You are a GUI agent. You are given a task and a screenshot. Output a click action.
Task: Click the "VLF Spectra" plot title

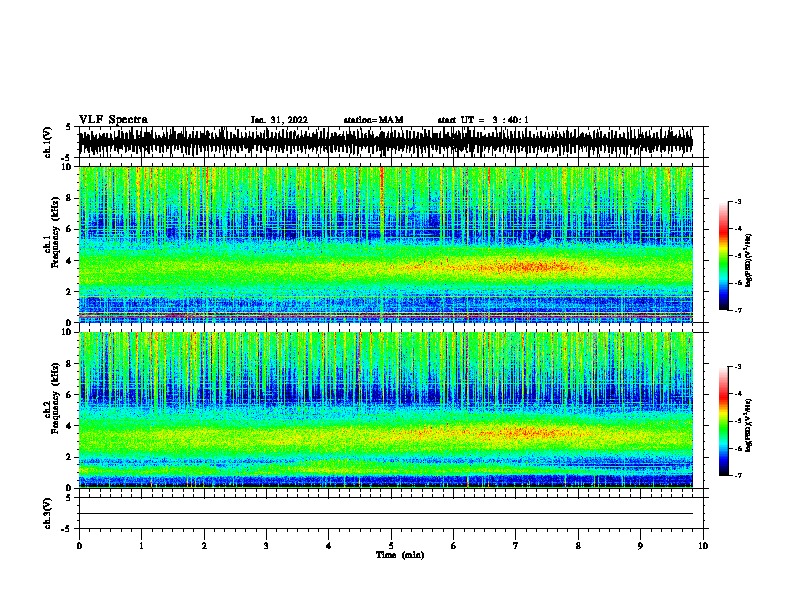coord(113,120)
